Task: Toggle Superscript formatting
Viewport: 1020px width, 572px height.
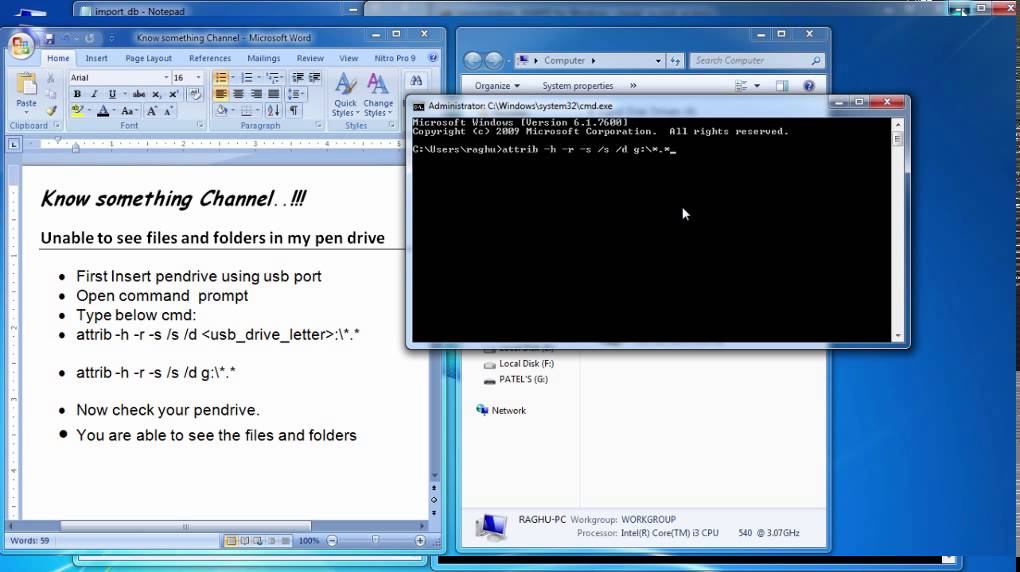Action: tap(173, 94)
